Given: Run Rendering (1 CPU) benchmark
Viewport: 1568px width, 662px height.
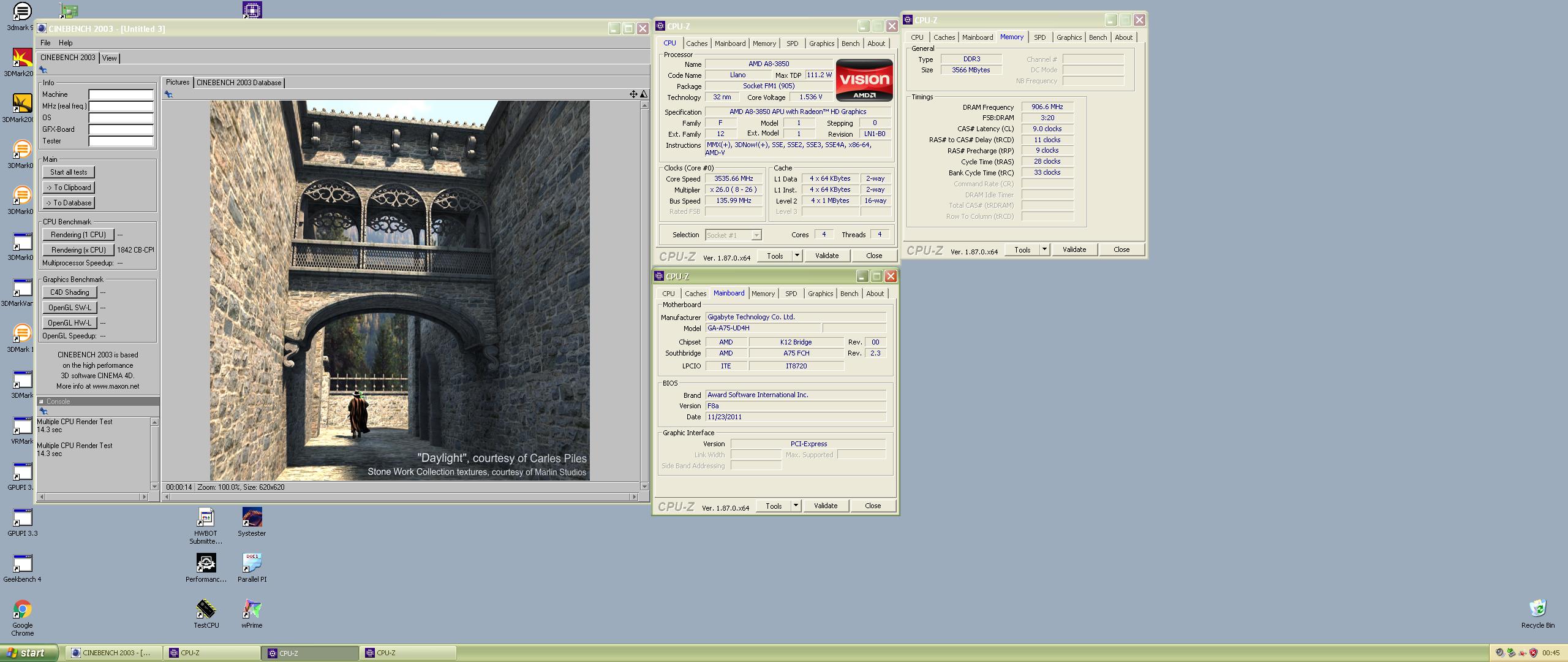Looking at the screenshot, I should [x=78, y=235].
